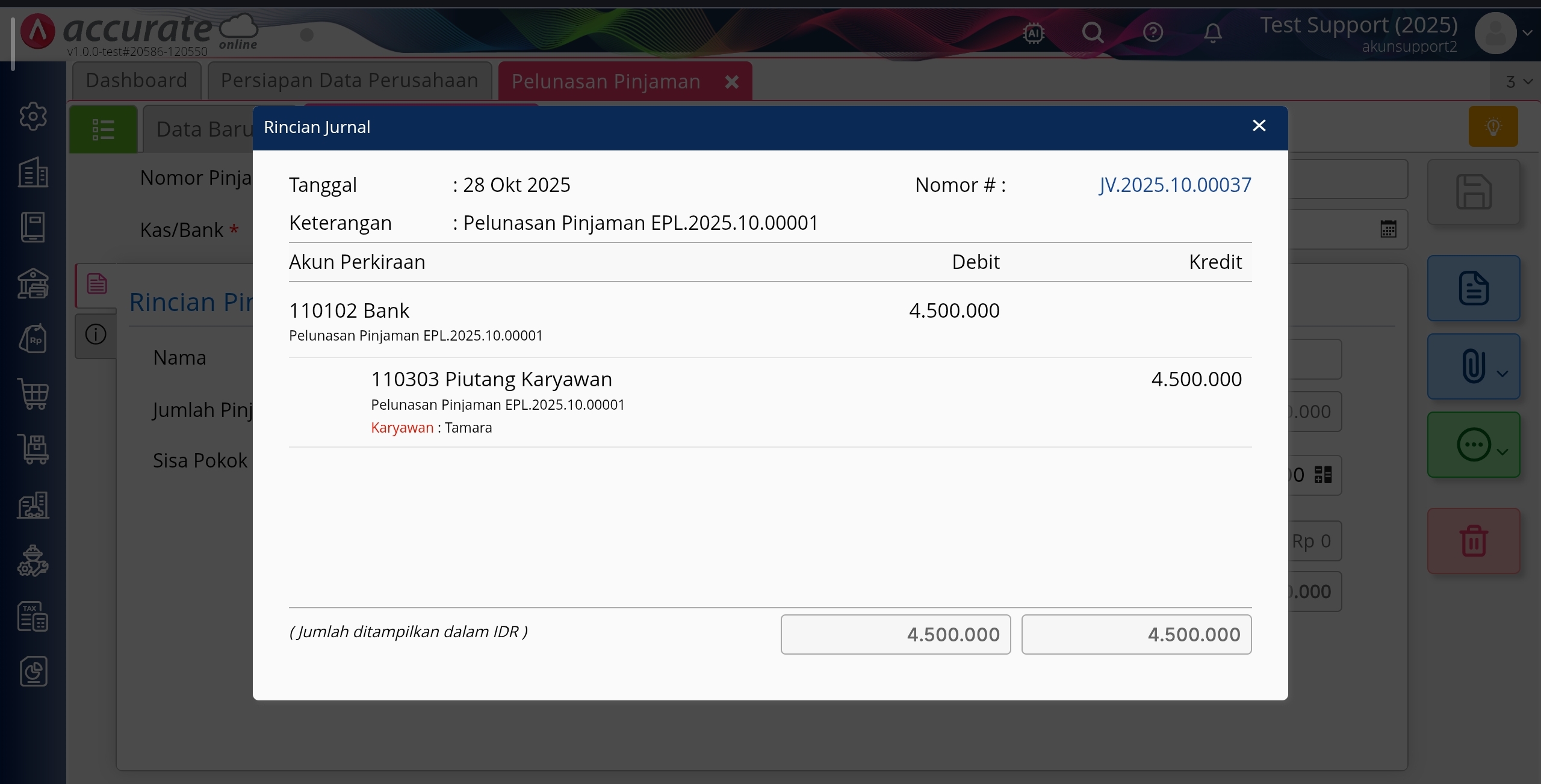The height and width of the screenshot is (784, 1541).
Task: Close the Rincian Jurnal dialog
Action: 1259,126
